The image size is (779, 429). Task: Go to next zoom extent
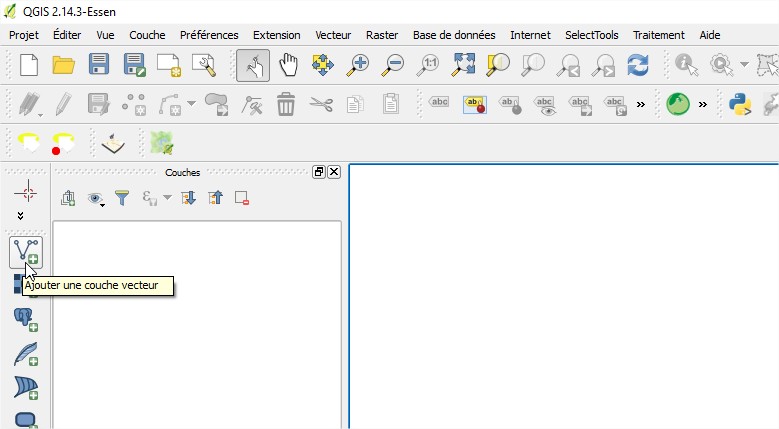point(603,65)
